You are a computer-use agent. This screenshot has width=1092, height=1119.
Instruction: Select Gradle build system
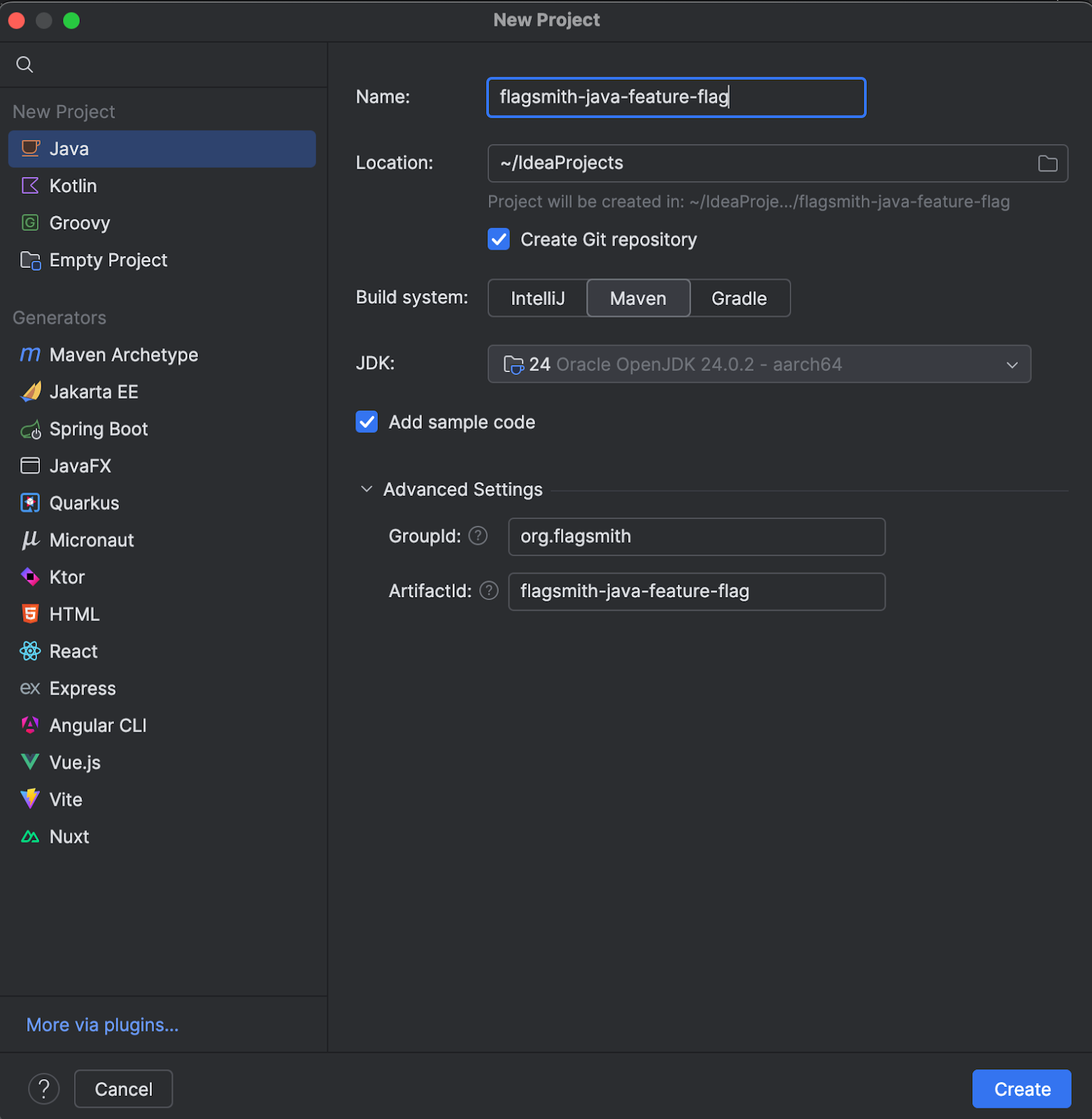point(739,299)
